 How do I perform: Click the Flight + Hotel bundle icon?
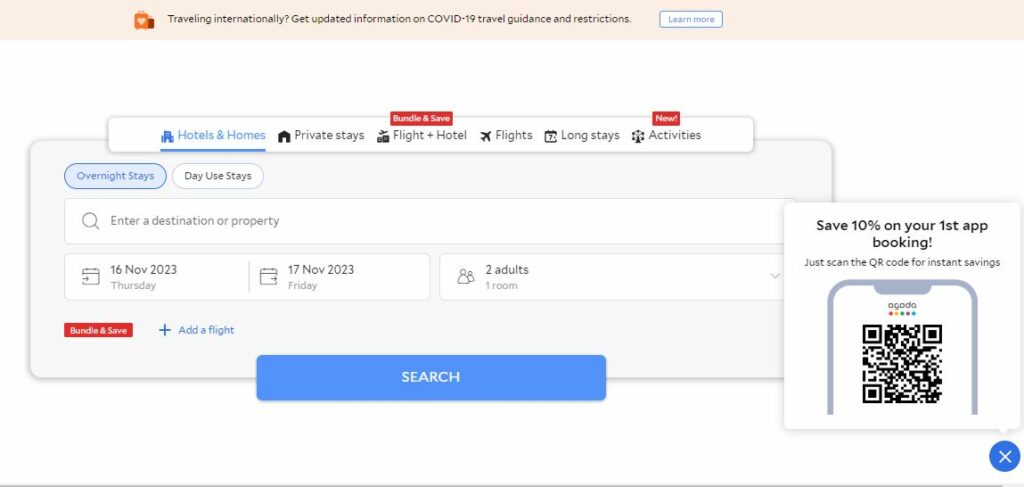[383, 136]
